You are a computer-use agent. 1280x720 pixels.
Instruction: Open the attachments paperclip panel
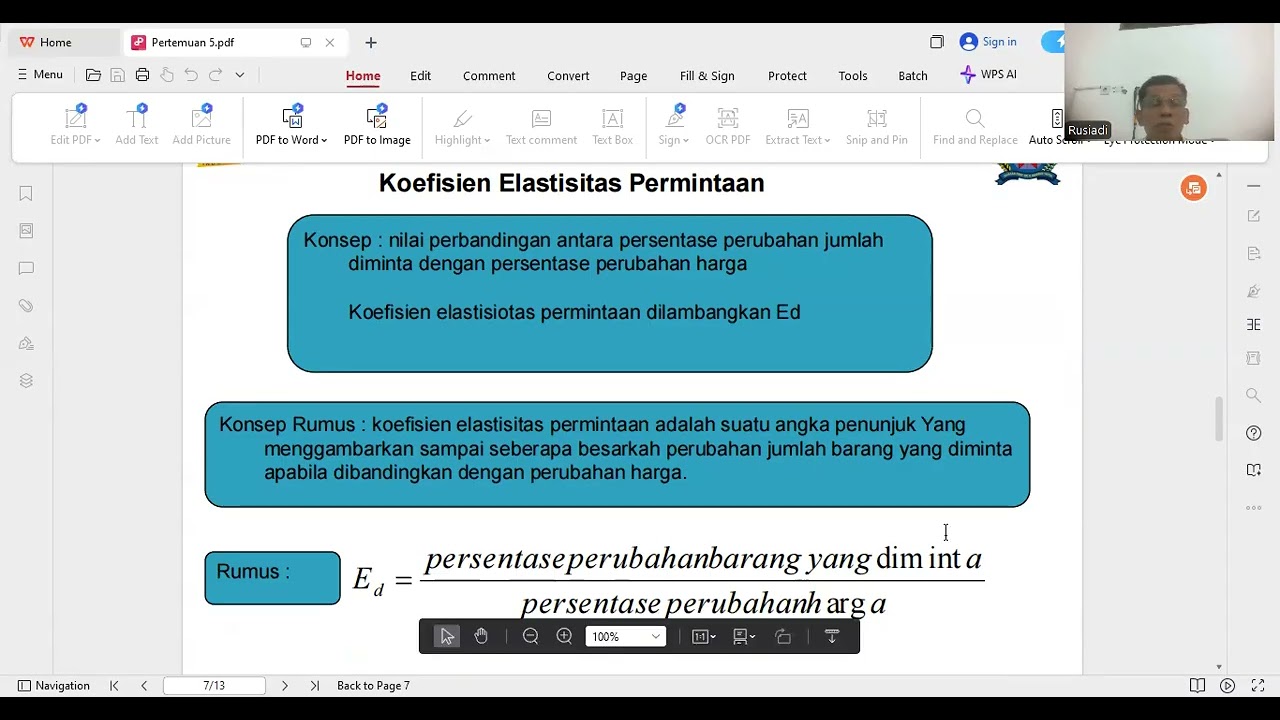coord(26,306)
